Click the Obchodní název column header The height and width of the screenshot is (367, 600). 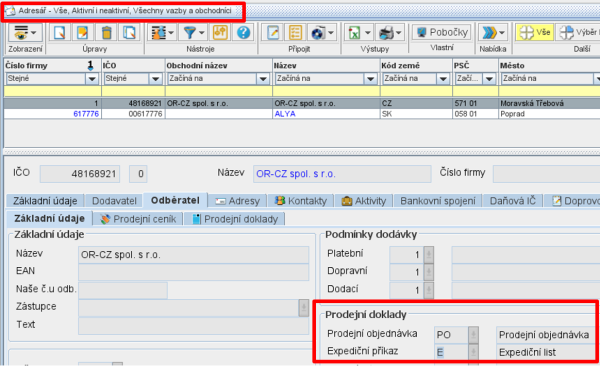coord(218,65)
